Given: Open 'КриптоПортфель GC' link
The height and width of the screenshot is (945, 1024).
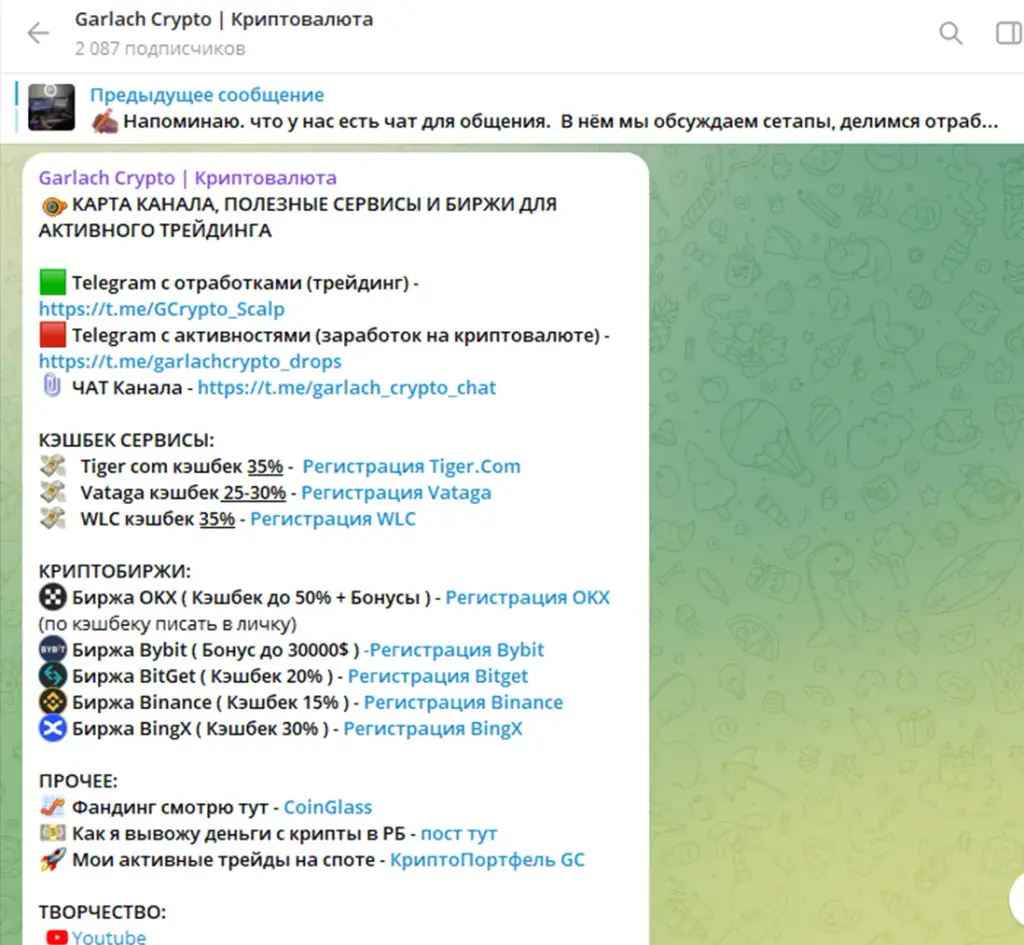Looking at the screenshot, I should point(487,859).
